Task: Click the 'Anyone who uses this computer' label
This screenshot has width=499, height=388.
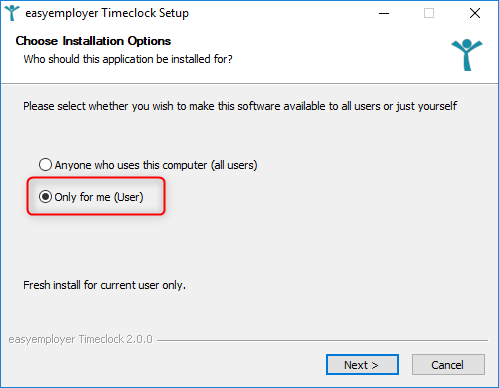Action: pyautogui.click(x=156, y=165)
